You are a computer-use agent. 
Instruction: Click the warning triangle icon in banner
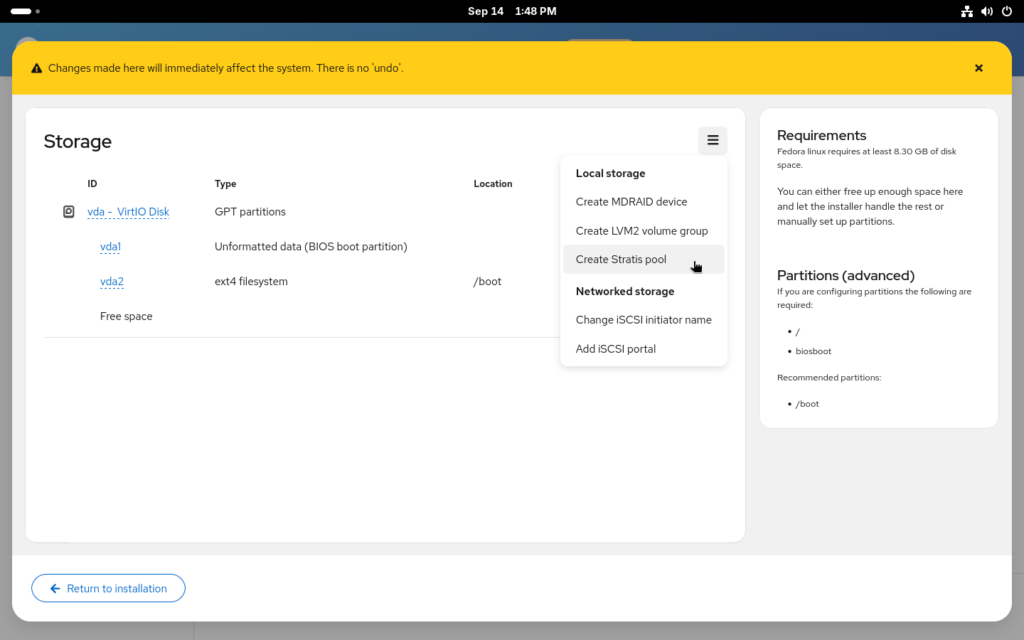(37, 68)
